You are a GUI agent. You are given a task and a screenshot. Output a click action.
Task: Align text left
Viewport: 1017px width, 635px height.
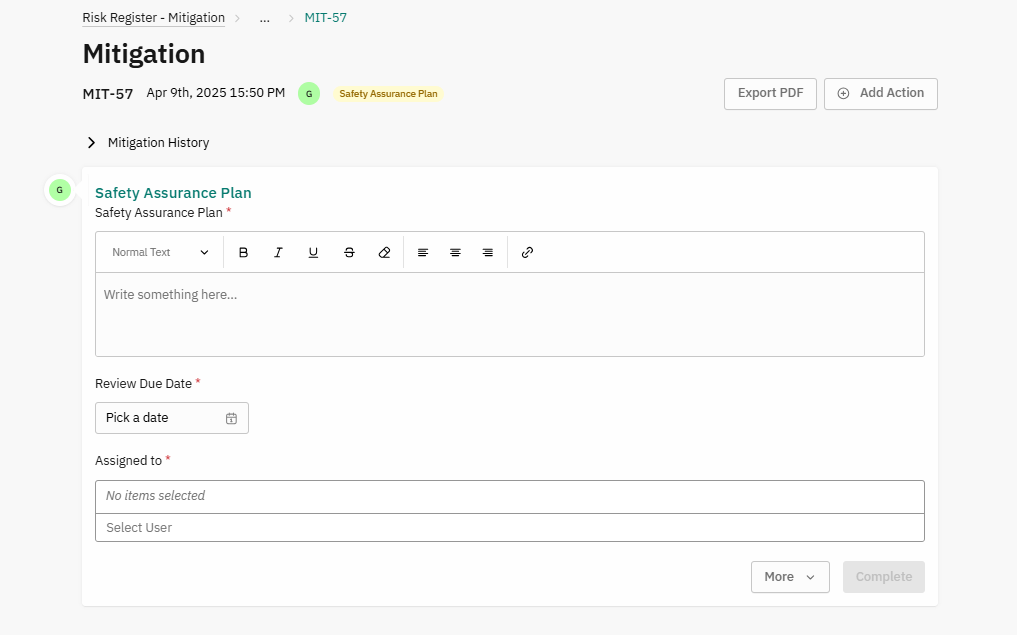click(x=423, y=252)
